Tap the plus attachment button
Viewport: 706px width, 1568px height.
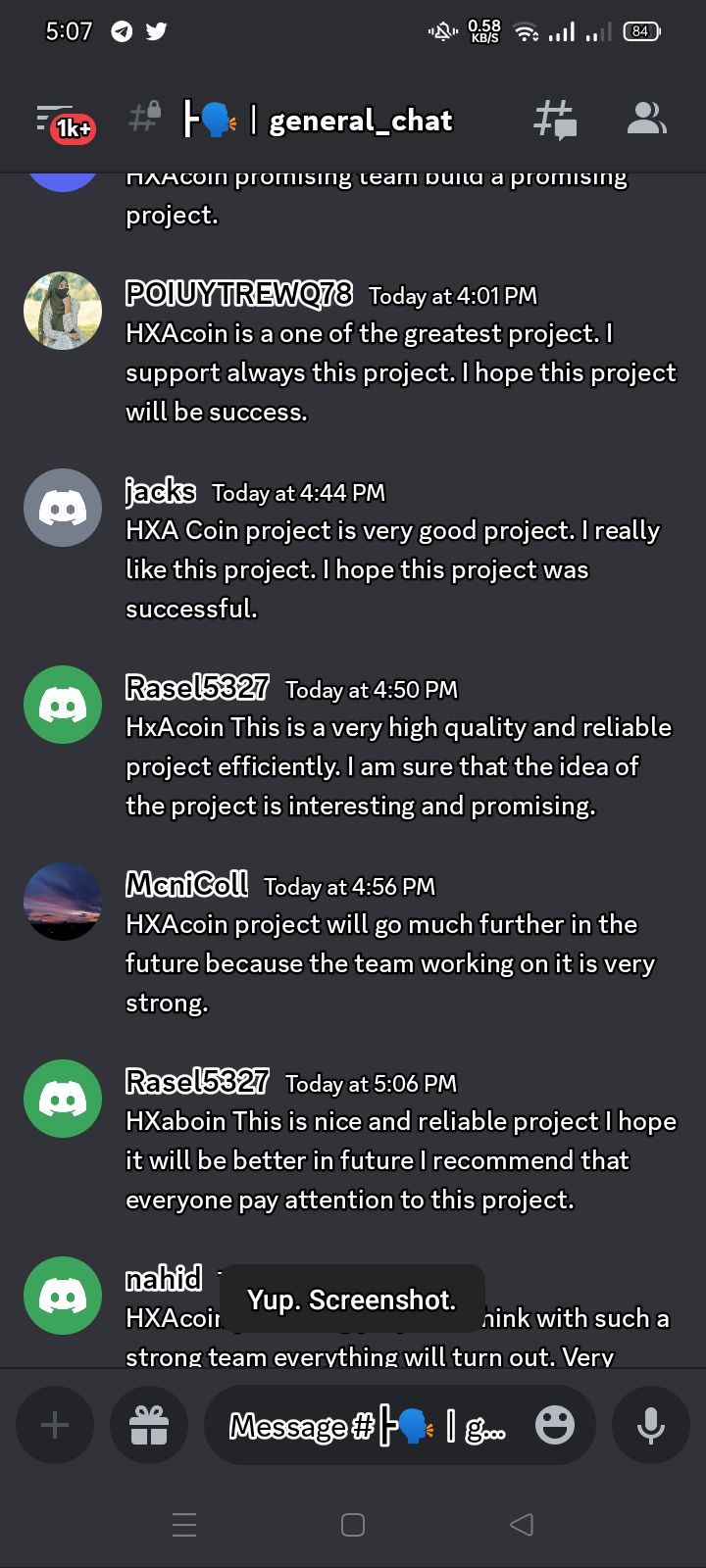click(x=55, y=1425)
